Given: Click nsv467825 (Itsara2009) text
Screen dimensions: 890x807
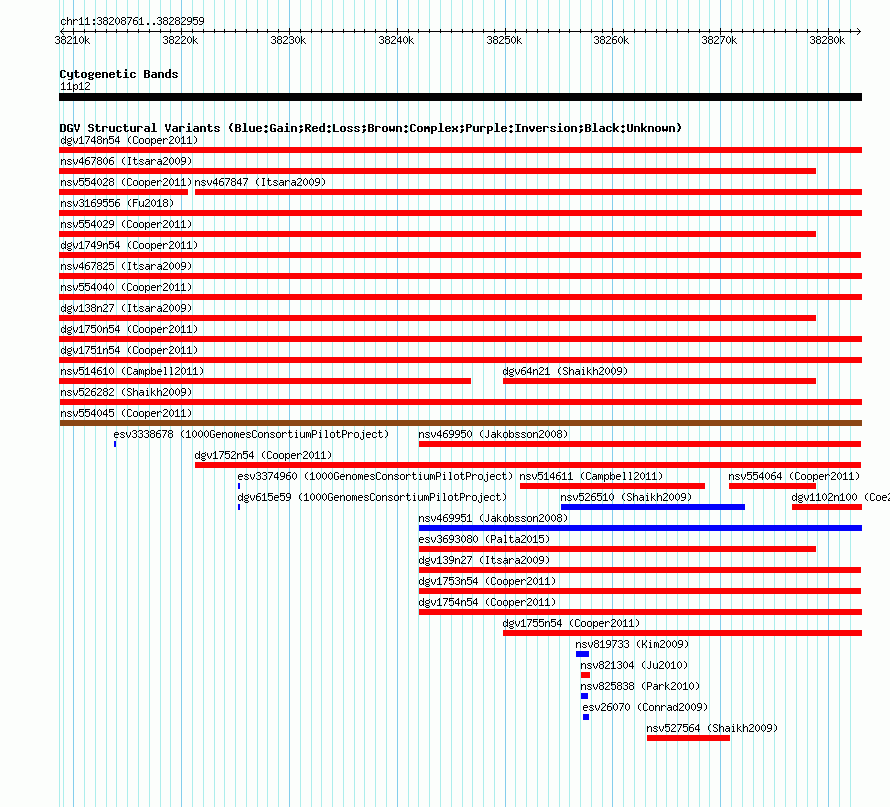Looking at the screenshot, I should [x=126, y=266].
